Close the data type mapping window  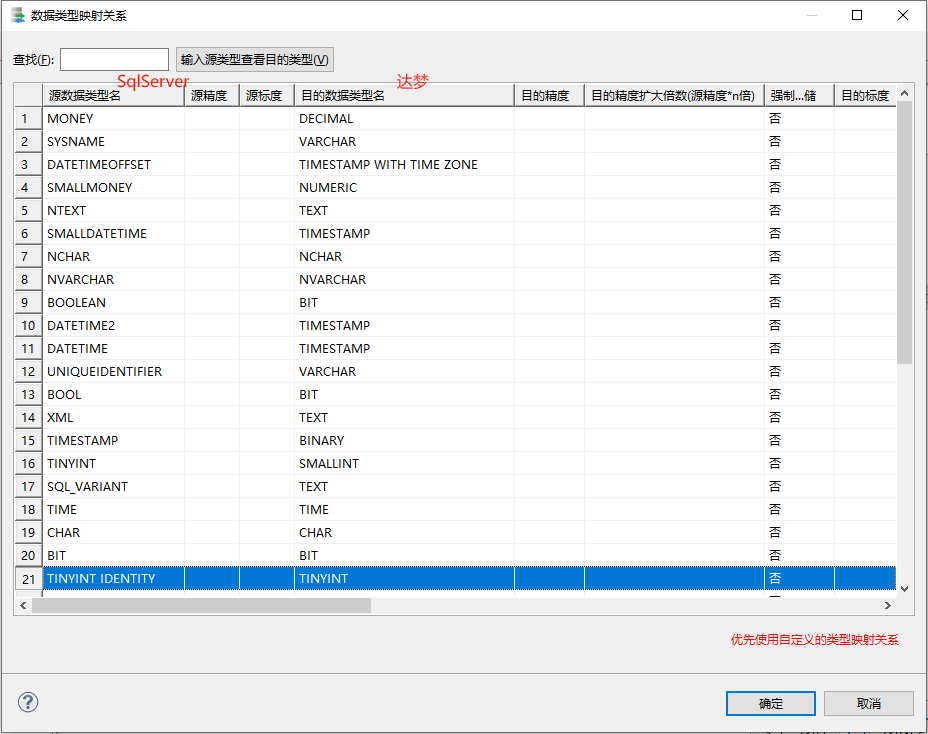(x=903, y=15)
